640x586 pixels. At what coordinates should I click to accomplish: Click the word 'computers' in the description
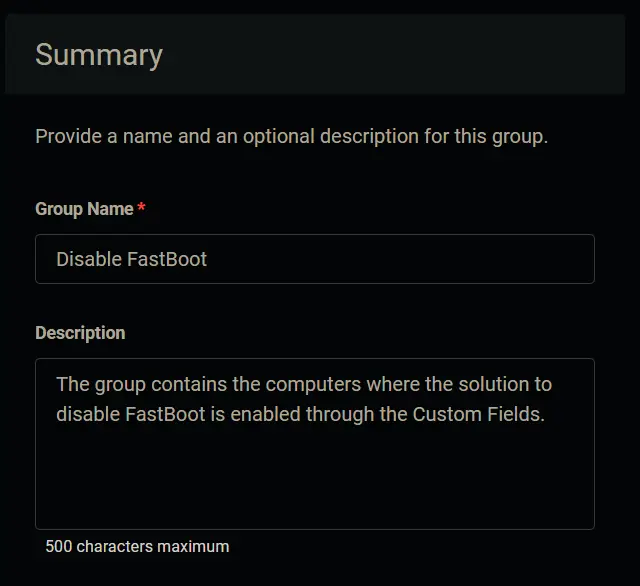(313, 384)
